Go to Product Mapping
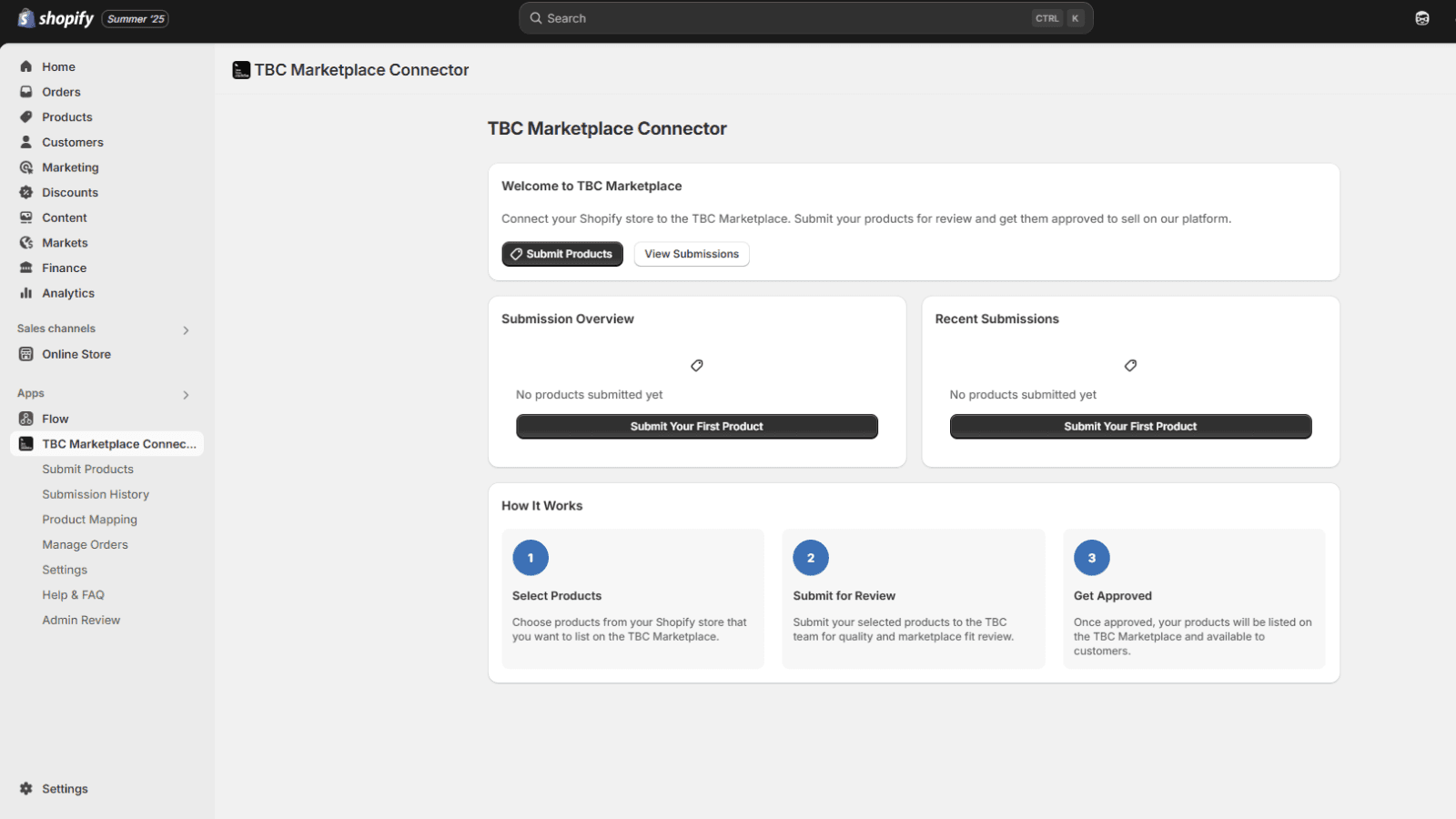 tap(90, 520)
